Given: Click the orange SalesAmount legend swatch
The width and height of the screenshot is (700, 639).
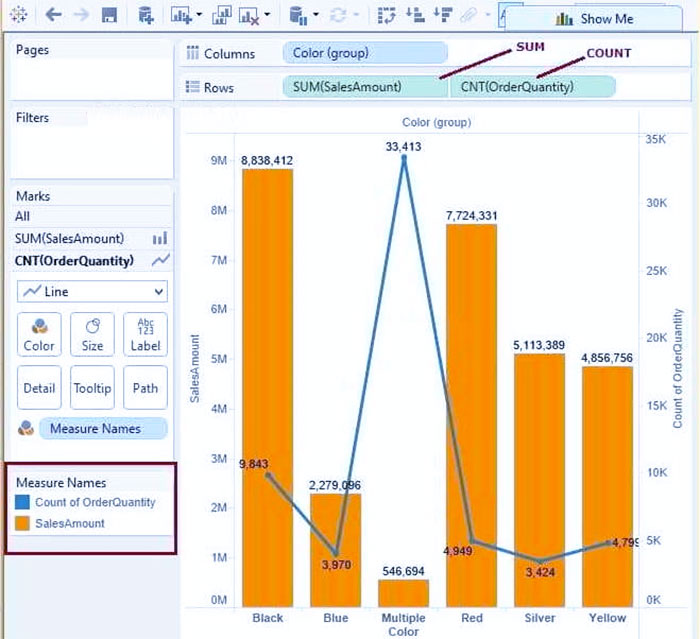Looking at the screenshot, I should click(22, 523).
